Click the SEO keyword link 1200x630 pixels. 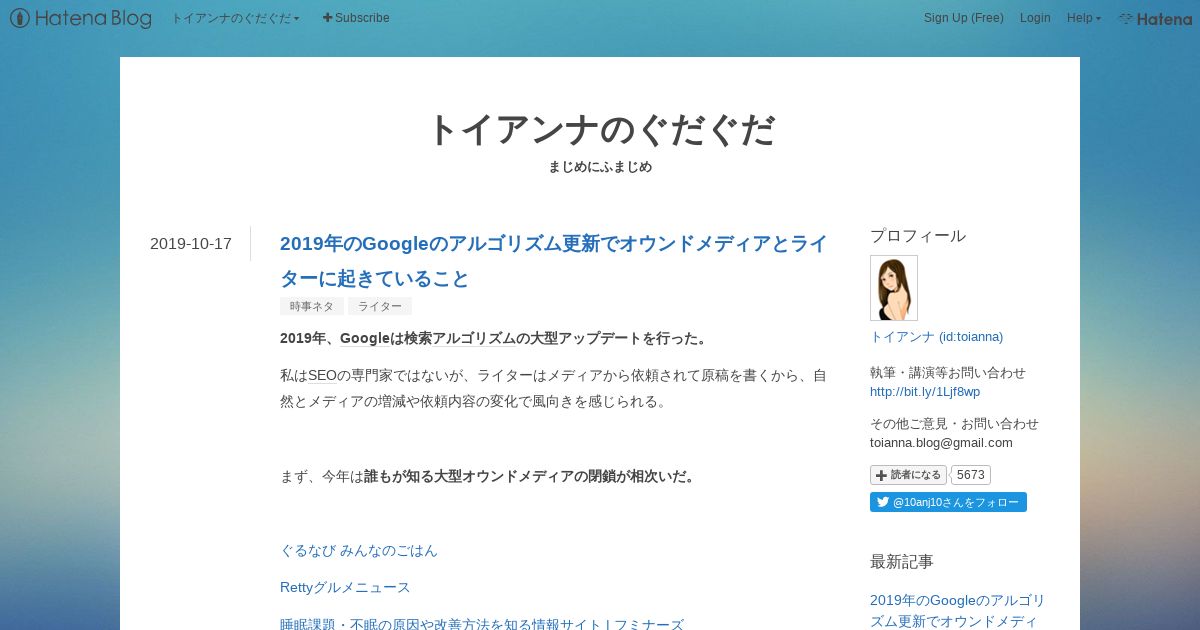[x=322, y=375]
